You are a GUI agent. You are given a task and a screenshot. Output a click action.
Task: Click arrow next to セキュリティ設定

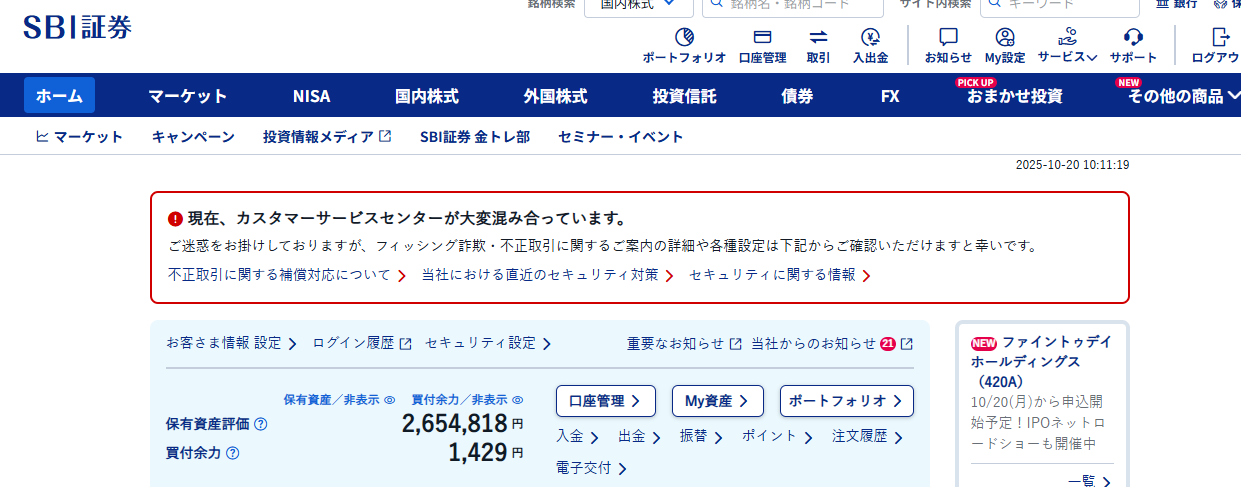(x=547, y=344)
